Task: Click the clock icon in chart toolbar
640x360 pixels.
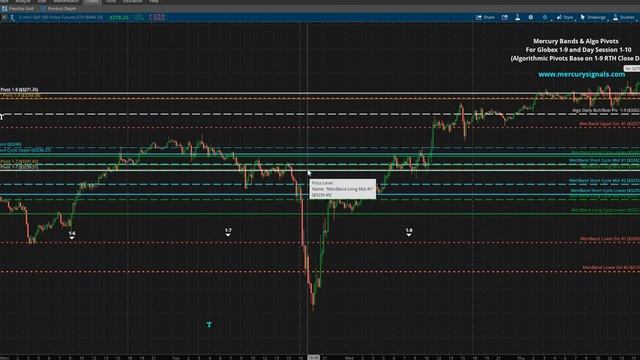Action: [x=545, y=17]
